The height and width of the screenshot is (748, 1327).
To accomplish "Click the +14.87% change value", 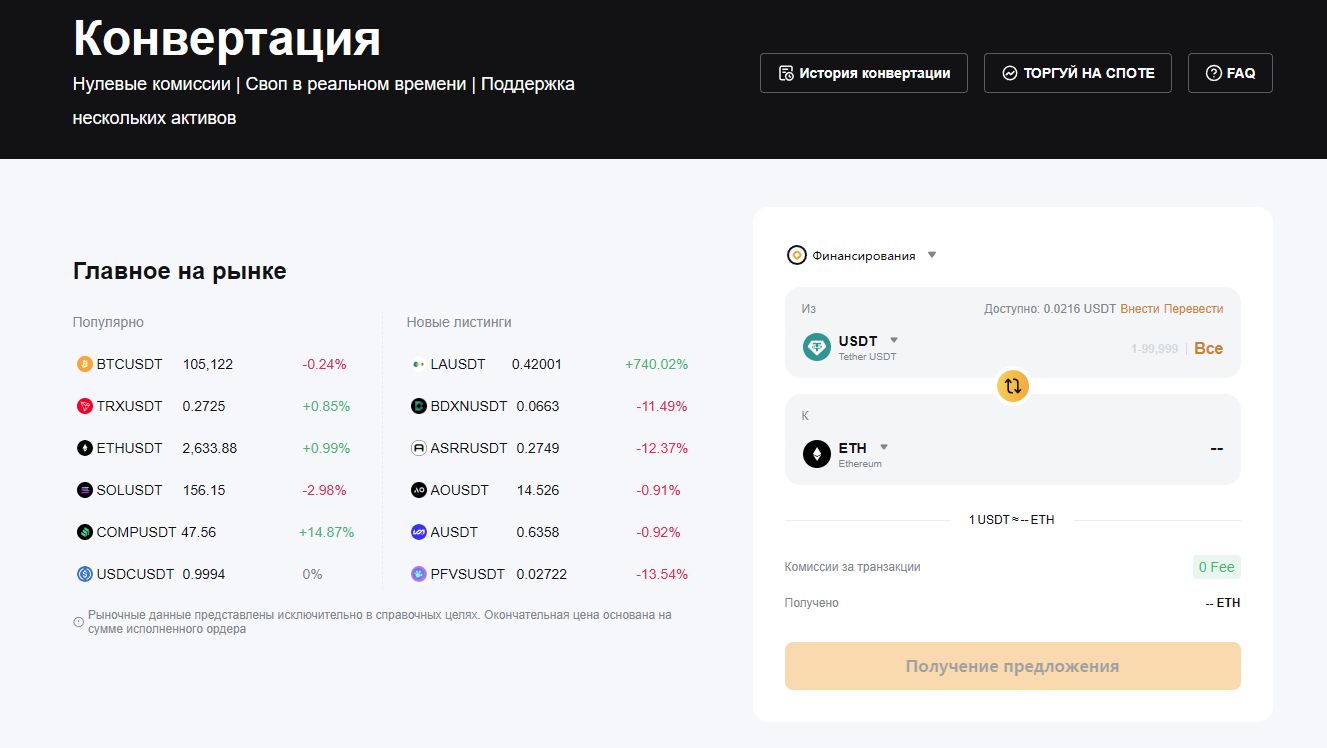I will click(326, 532).
